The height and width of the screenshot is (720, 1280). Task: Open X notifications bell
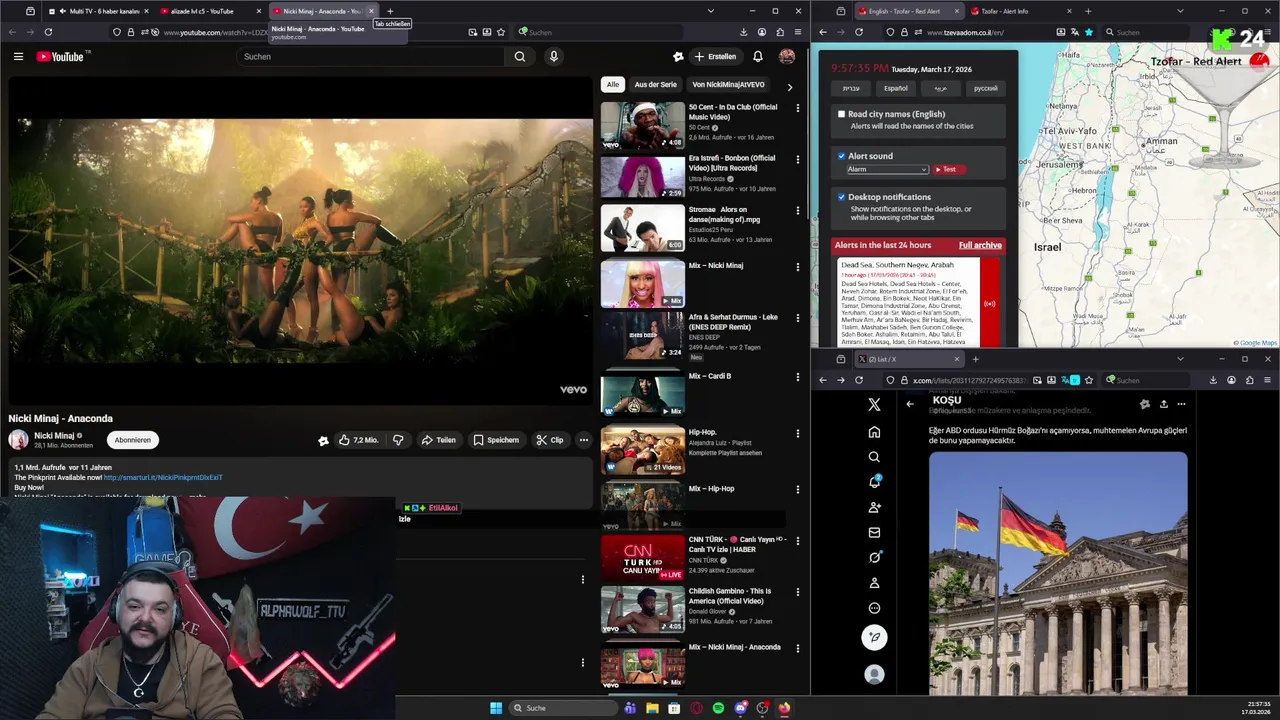coord(874,482)
